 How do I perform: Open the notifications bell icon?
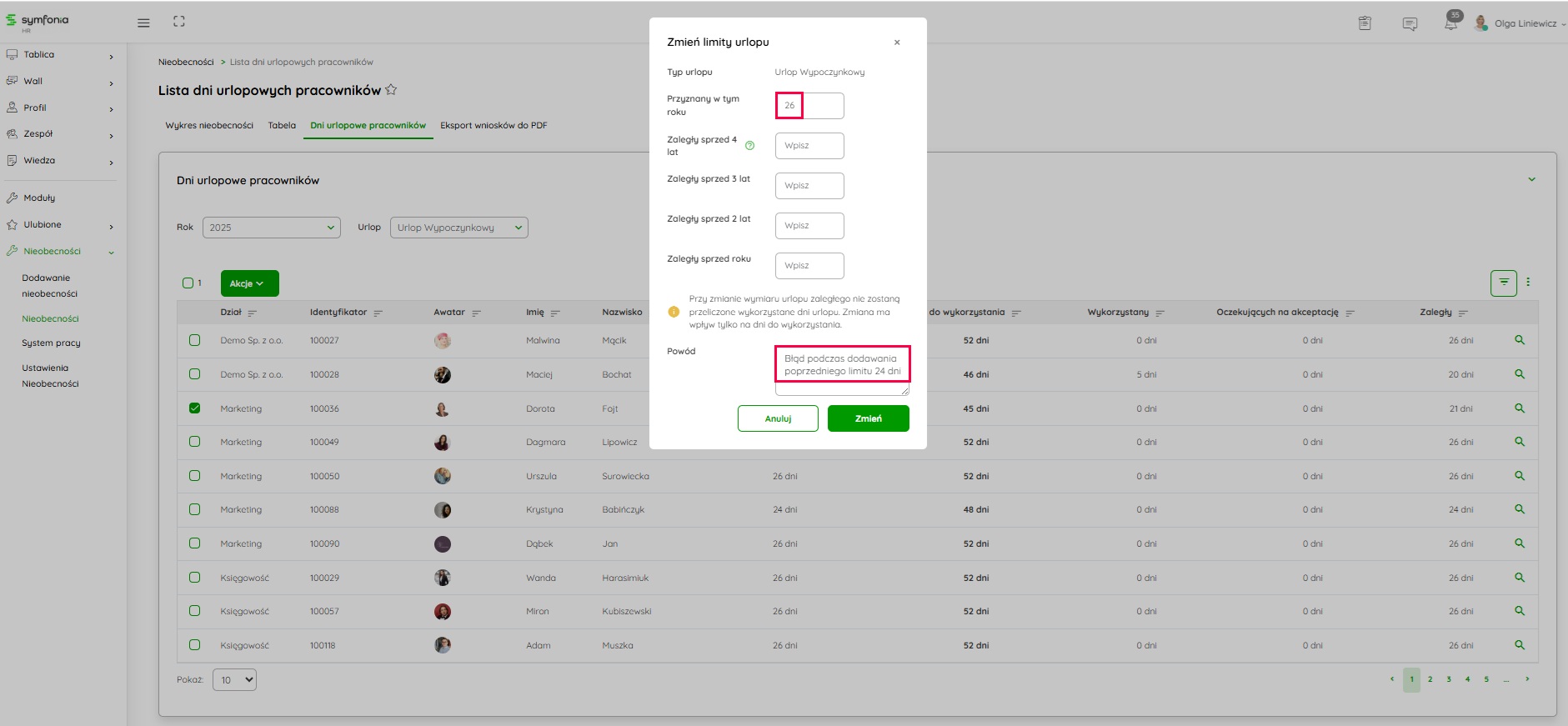pyautogui.click(x=1450, y=23)
